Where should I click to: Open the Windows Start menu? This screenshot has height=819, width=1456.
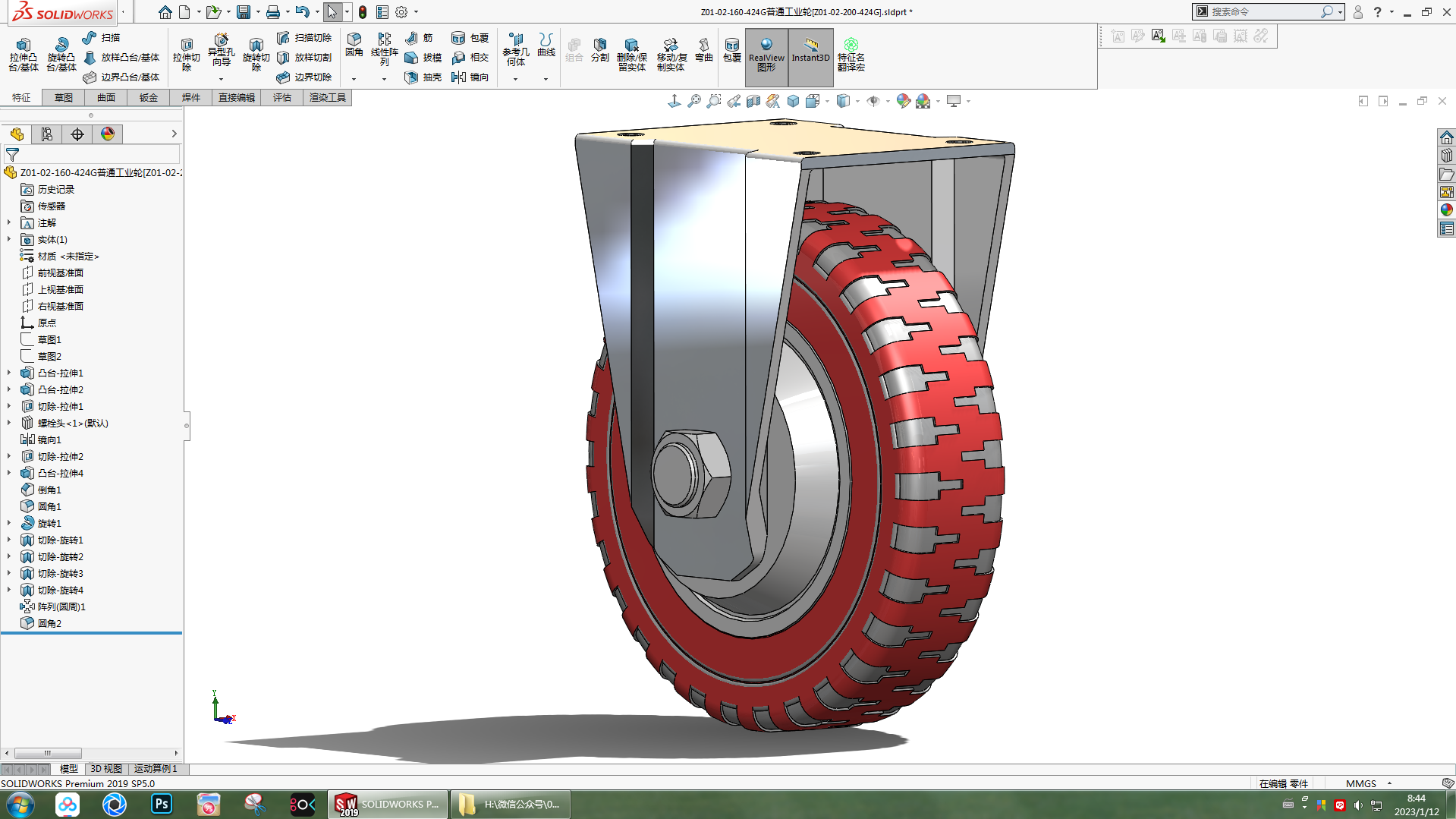(20, 804)
